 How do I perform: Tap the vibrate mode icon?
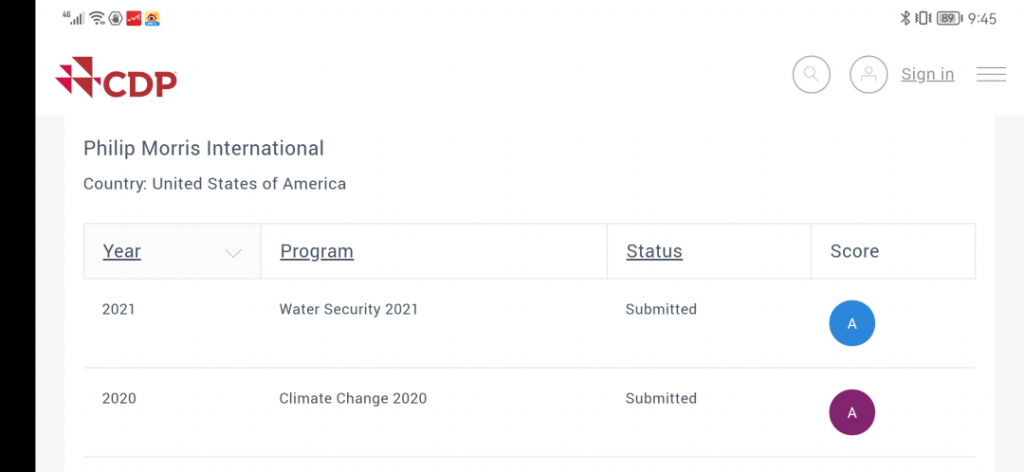[x=923, y=18]
